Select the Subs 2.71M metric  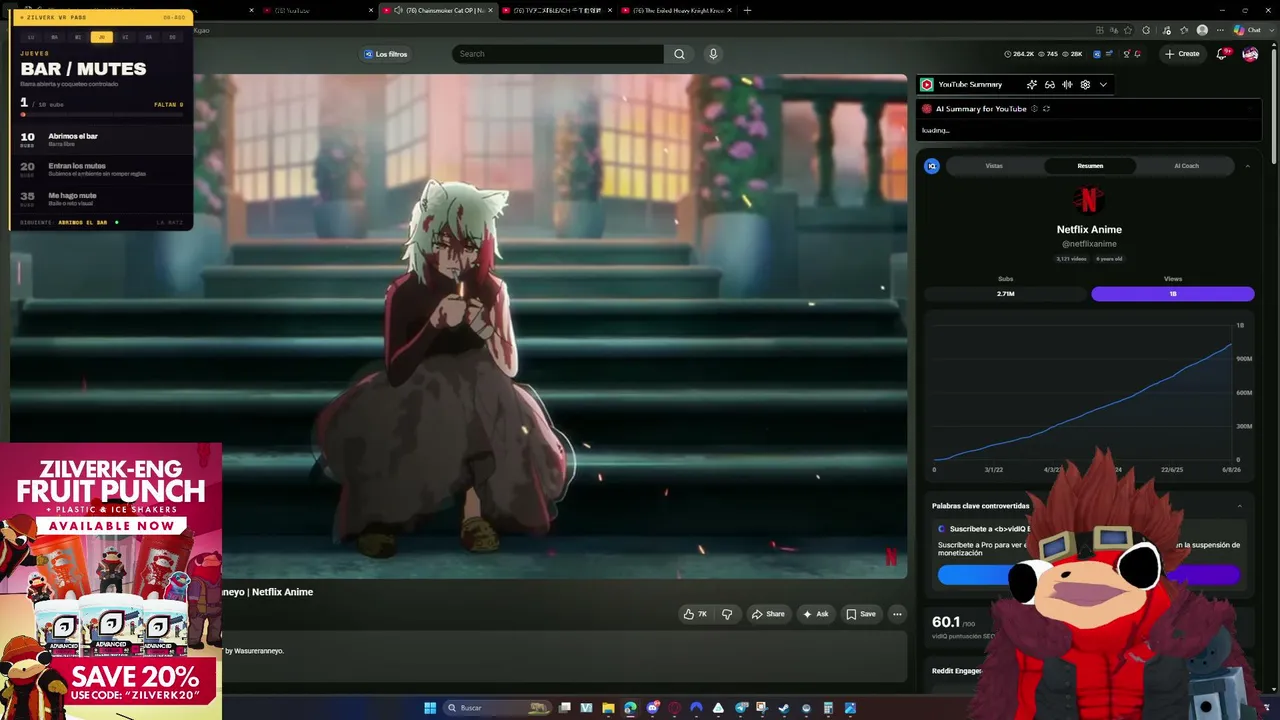1005,294
